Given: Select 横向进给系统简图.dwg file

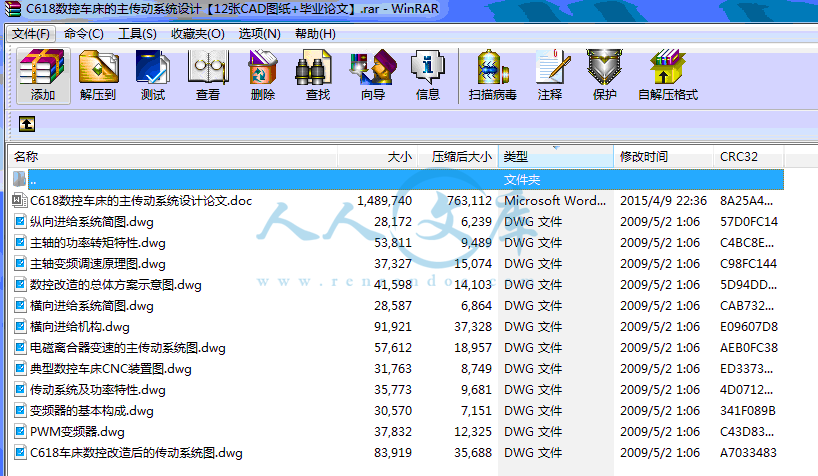Looking at the screenshot, I should (x=92, y=306).
